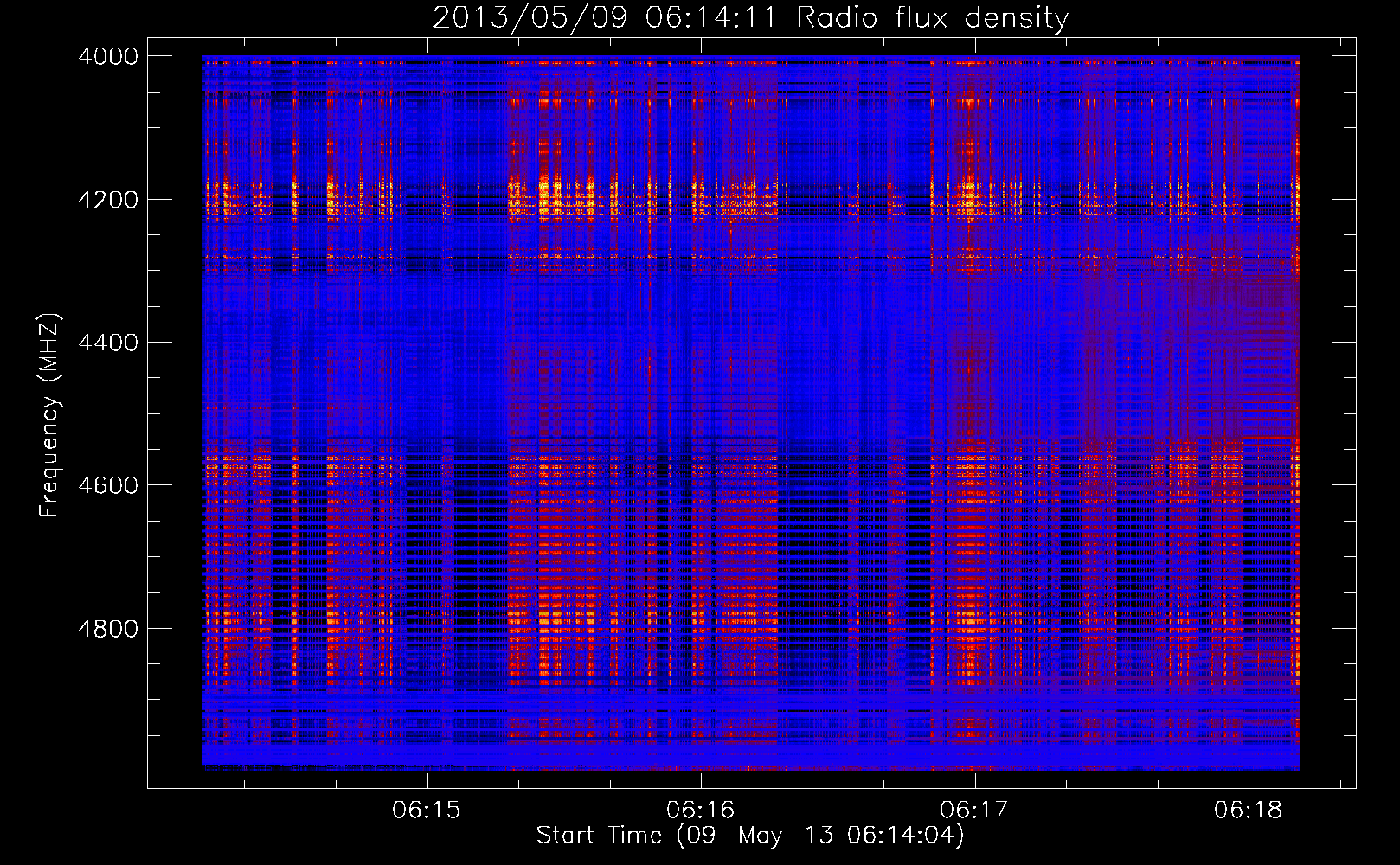Select the 'Frequency (MHZ)' axis title
Image resolution: width=1400 pixels, height=865 pixels.
tap(50, 415)
